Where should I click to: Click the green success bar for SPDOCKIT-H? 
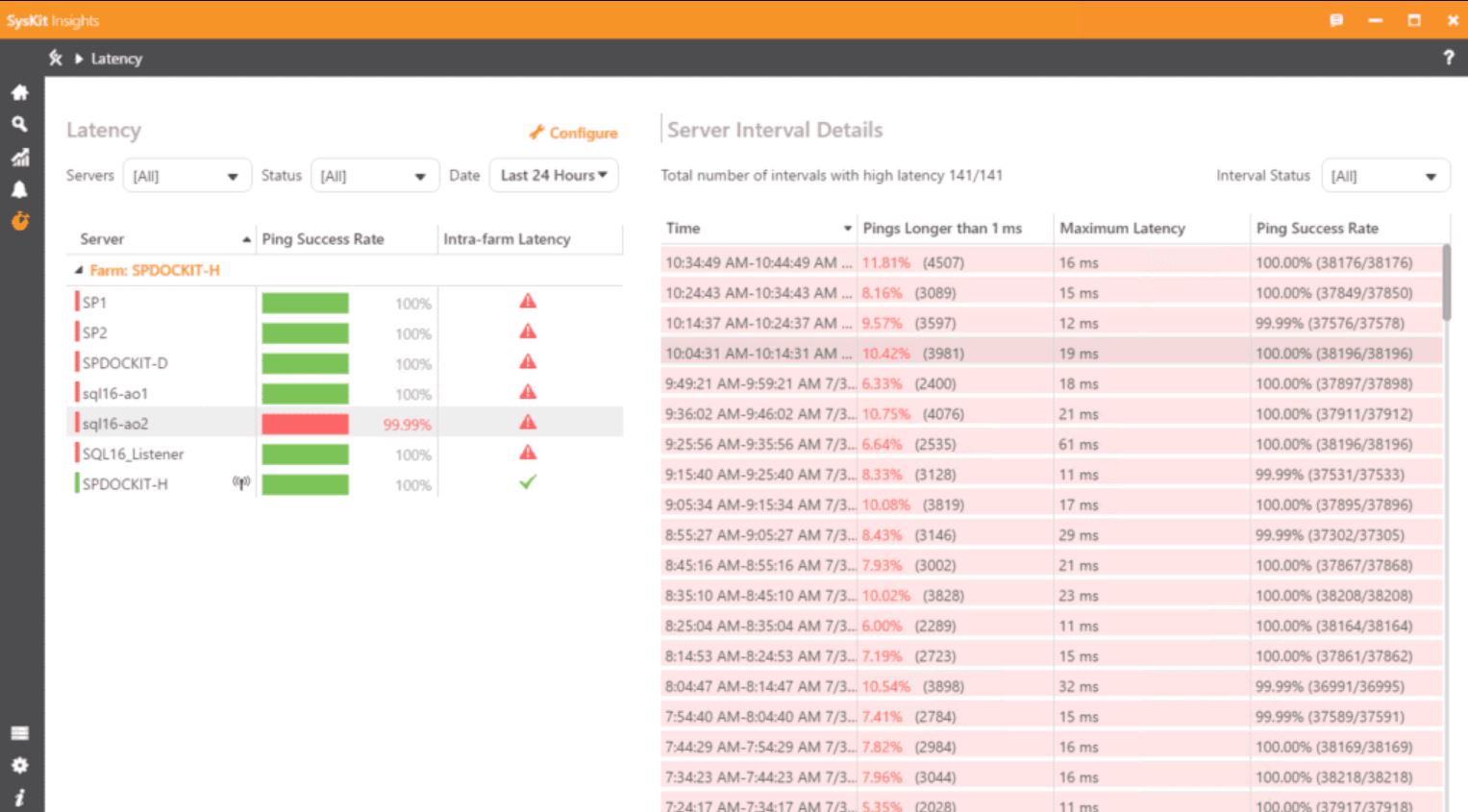(x=305, y=484)
